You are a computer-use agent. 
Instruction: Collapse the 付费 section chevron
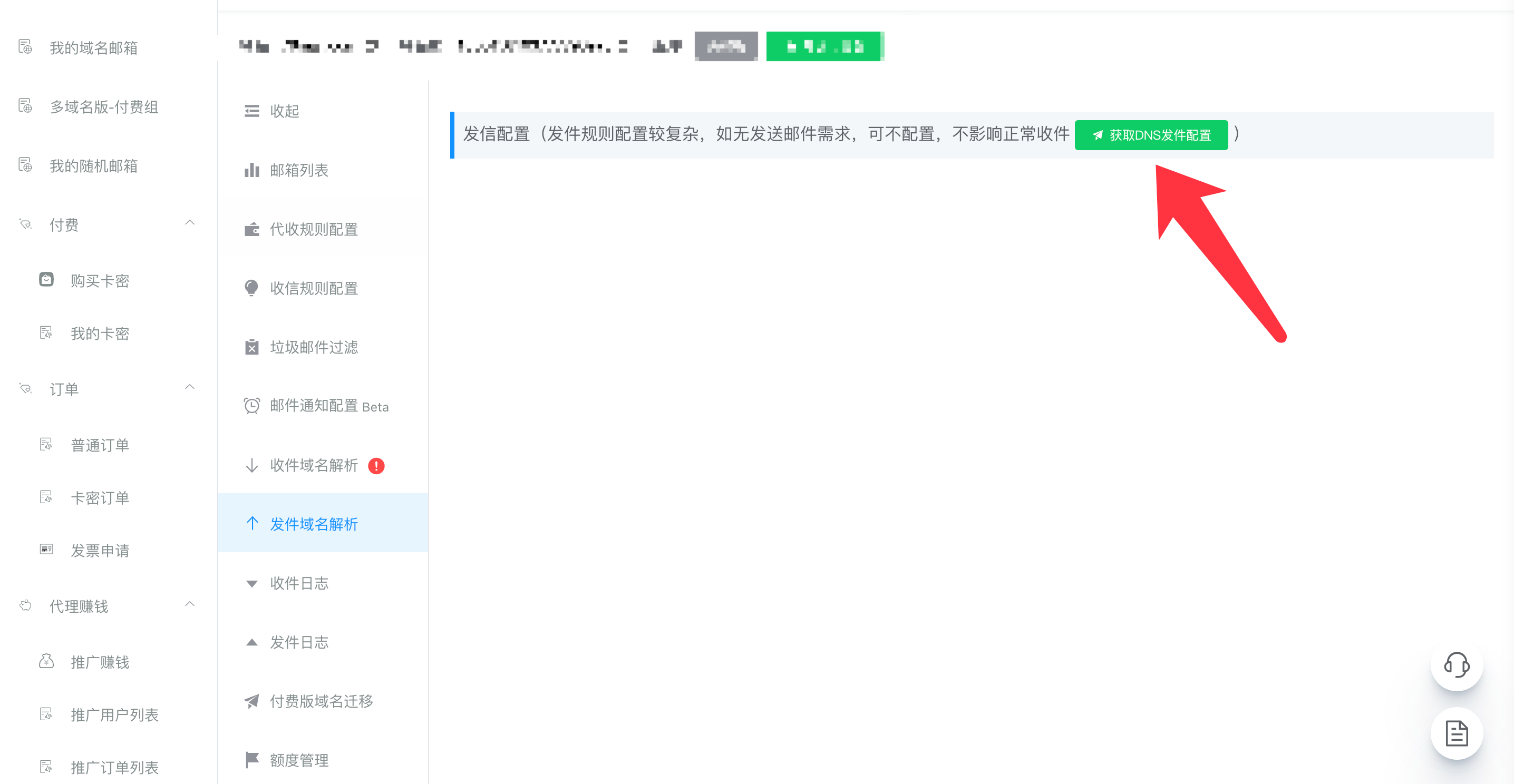coord(189,223)
